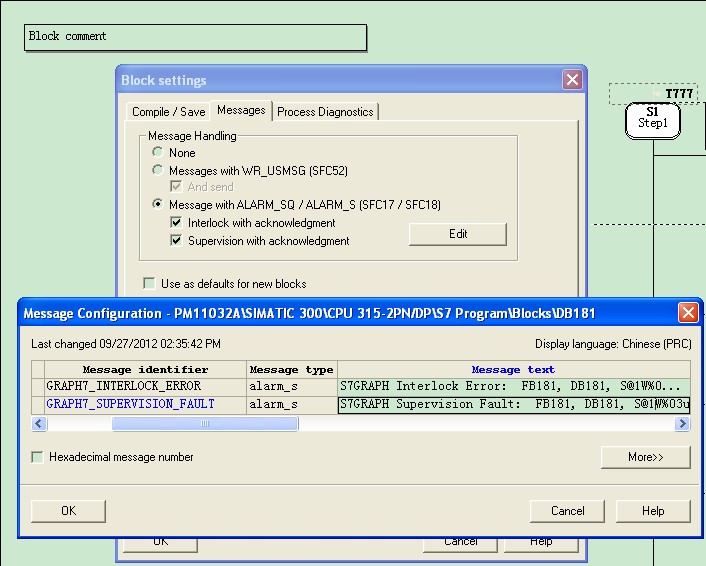Close the Message Configuration dialog
Image resolution: width=706 pixels, height=566 pixels.
tap(688, 312)
